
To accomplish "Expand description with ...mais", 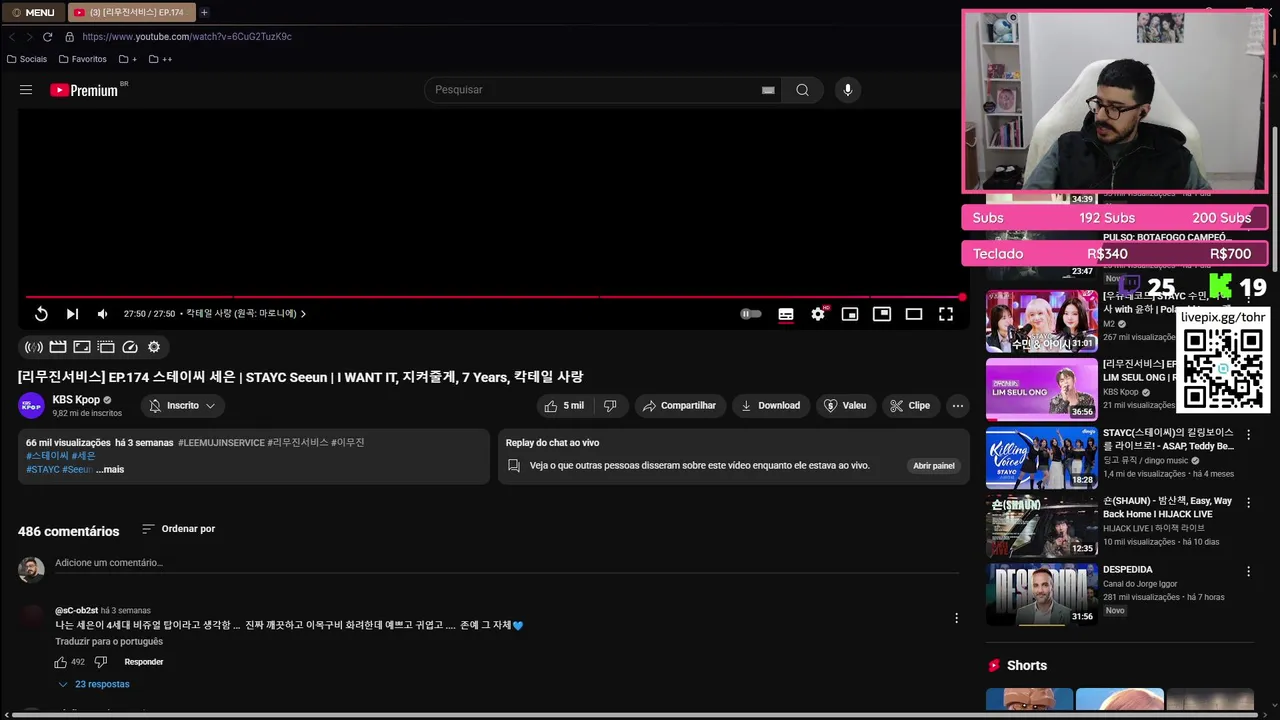I will (x=110, y=469).
